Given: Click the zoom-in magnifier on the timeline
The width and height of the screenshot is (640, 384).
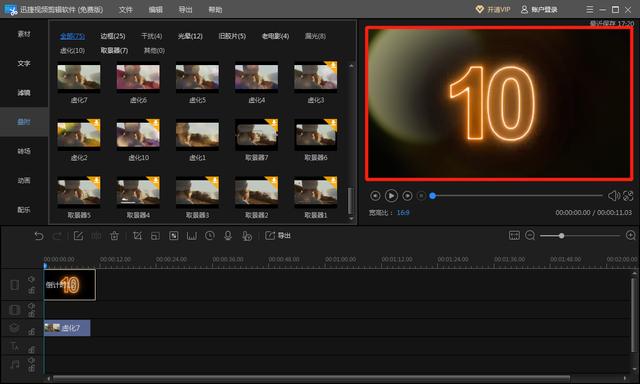Looking at the screenshot, I should coord(630,235).
